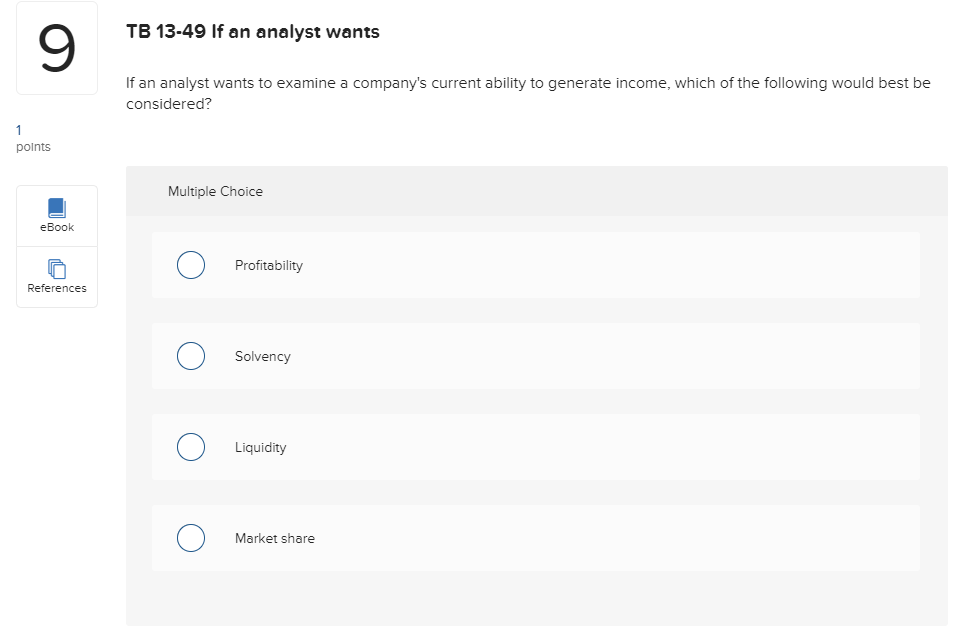976x641 pixels.
Task: Pick the Market share radio button
Action: 191,538
